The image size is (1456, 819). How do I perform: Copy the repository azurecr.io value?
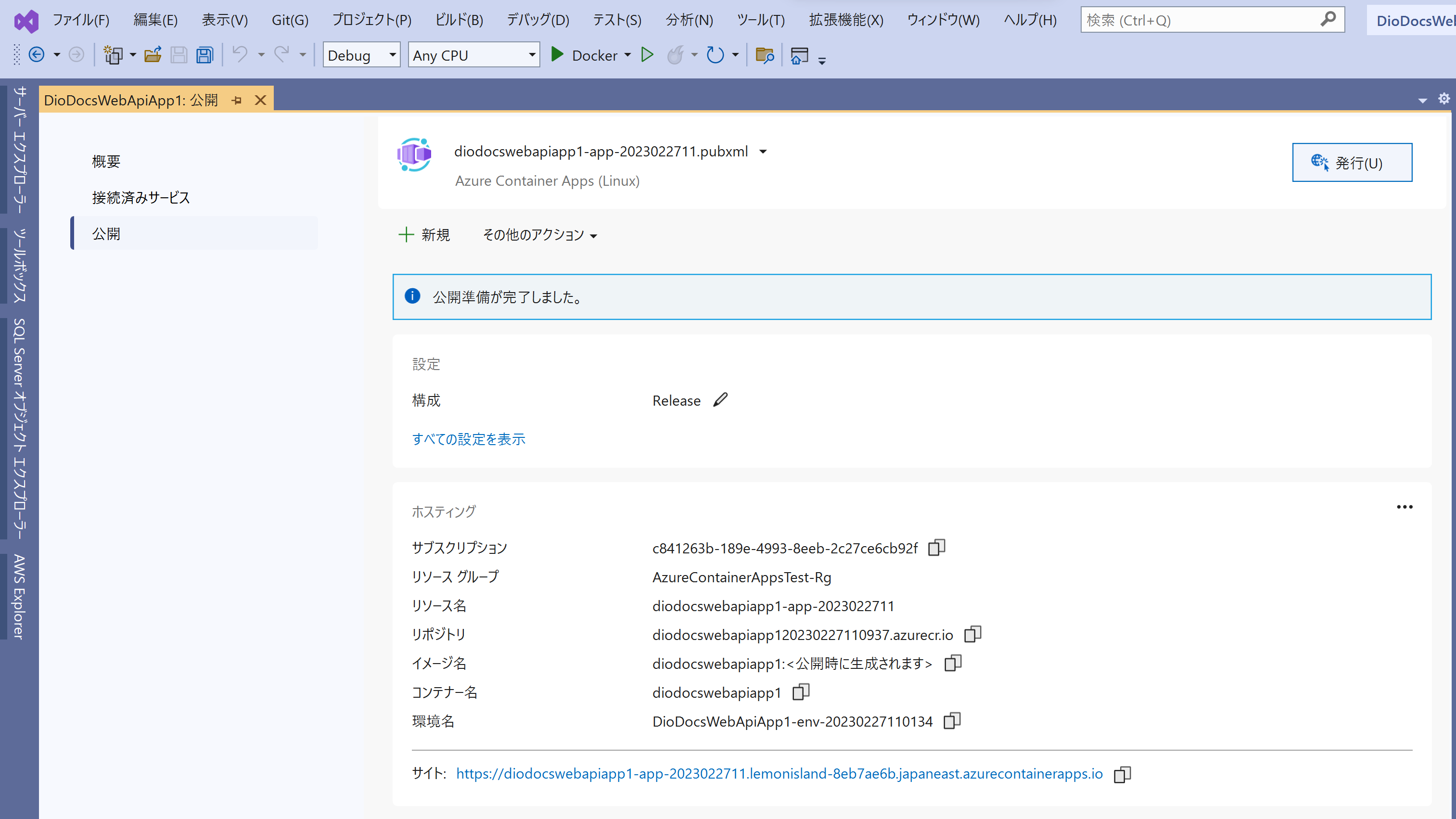(973, 634)
